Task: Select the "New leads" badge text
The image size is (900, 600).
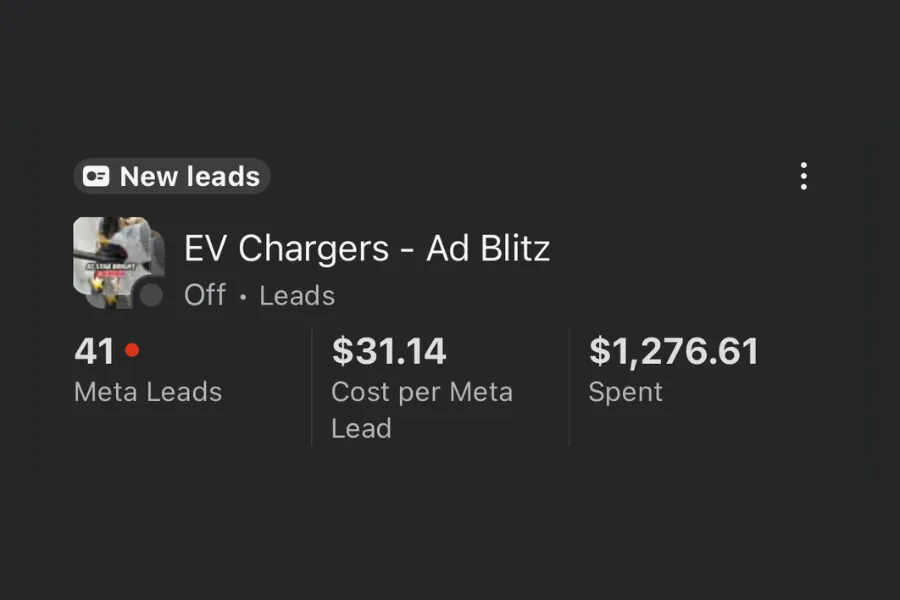Action: coord(189,177)
